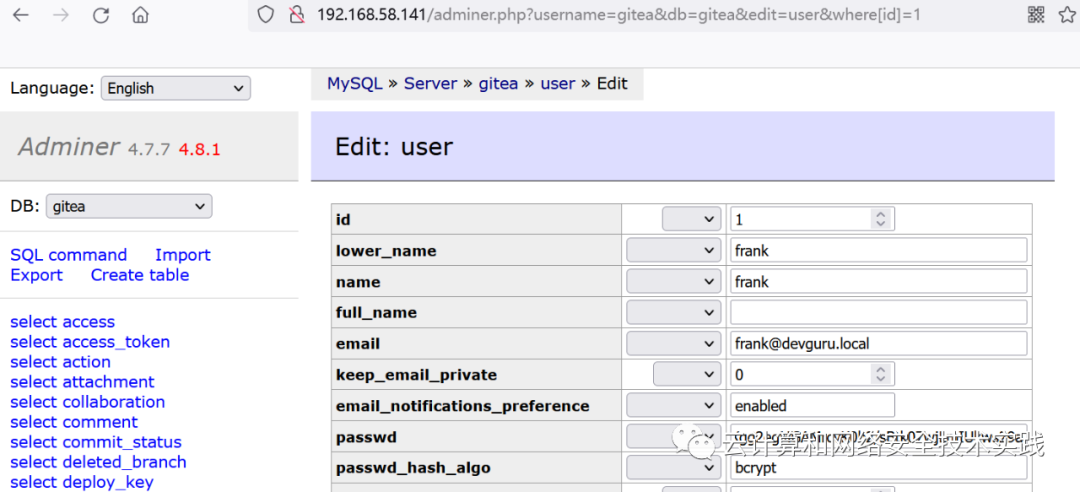Open the Export link
Image resolution: width=1080 pixels, height=492 pixels.
coord(36,275)
